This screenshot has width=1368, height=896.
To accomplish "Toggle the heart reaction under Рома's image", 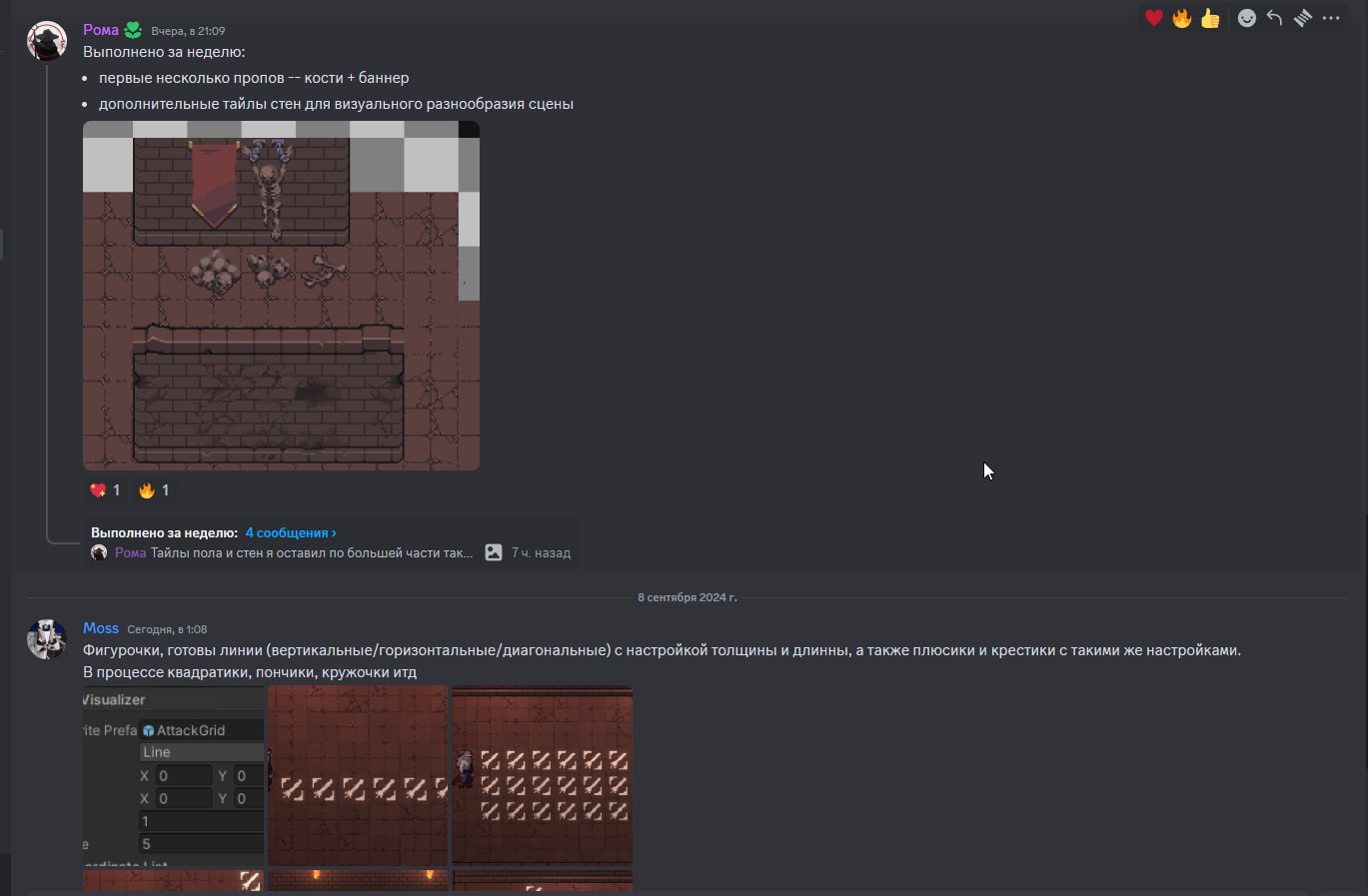I will point(105,490).
